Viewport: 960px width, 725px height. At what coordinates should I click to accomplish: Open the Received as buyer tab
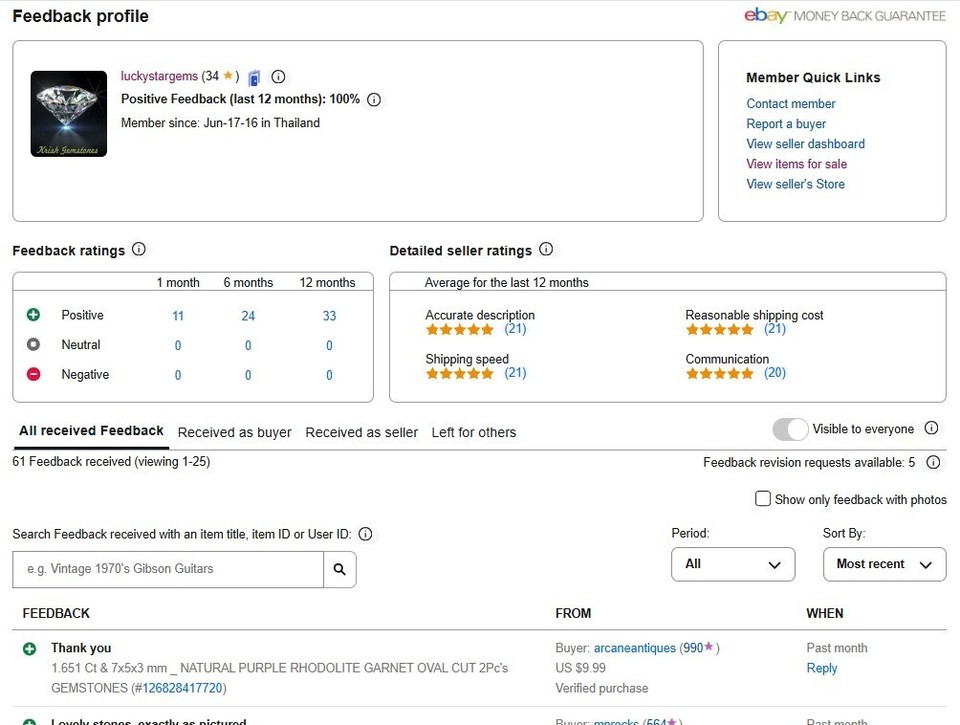click(235, 432)
